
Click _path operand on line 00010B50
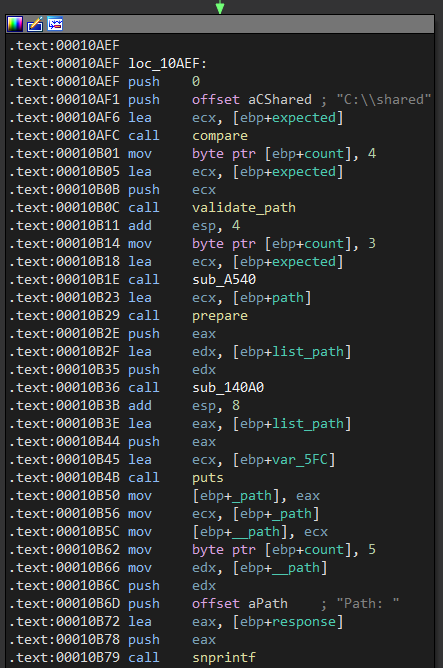[252, 496]
